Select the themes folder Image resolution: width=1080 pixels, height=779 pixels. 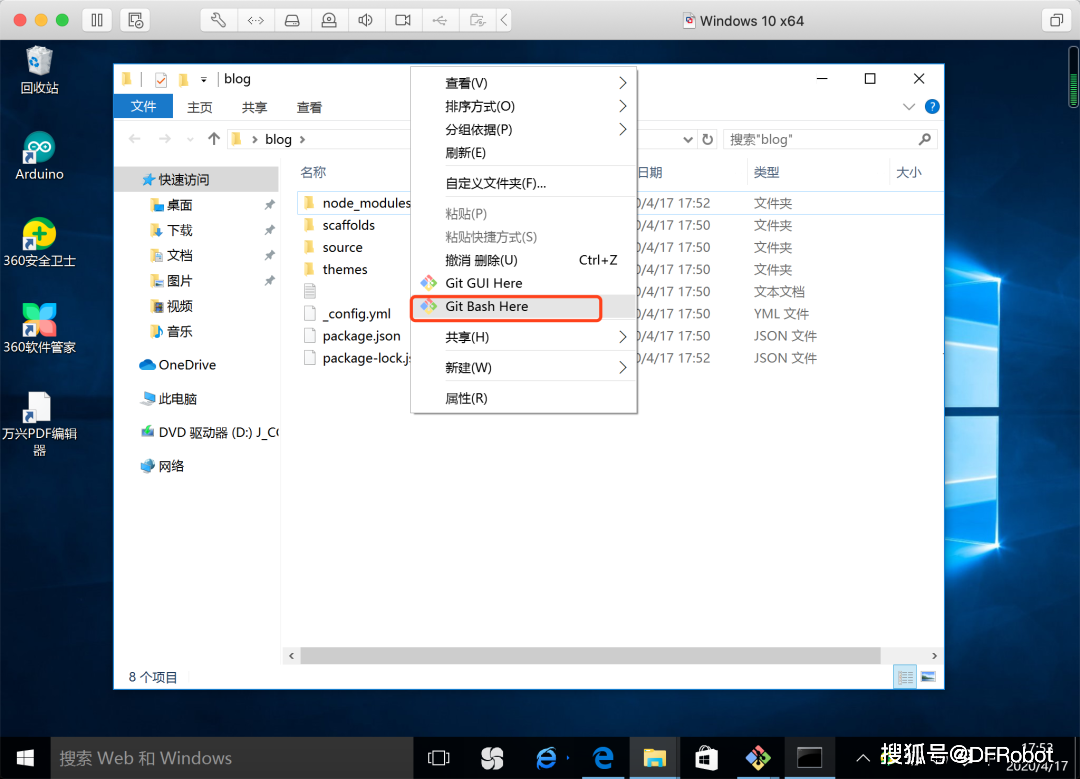344,269
